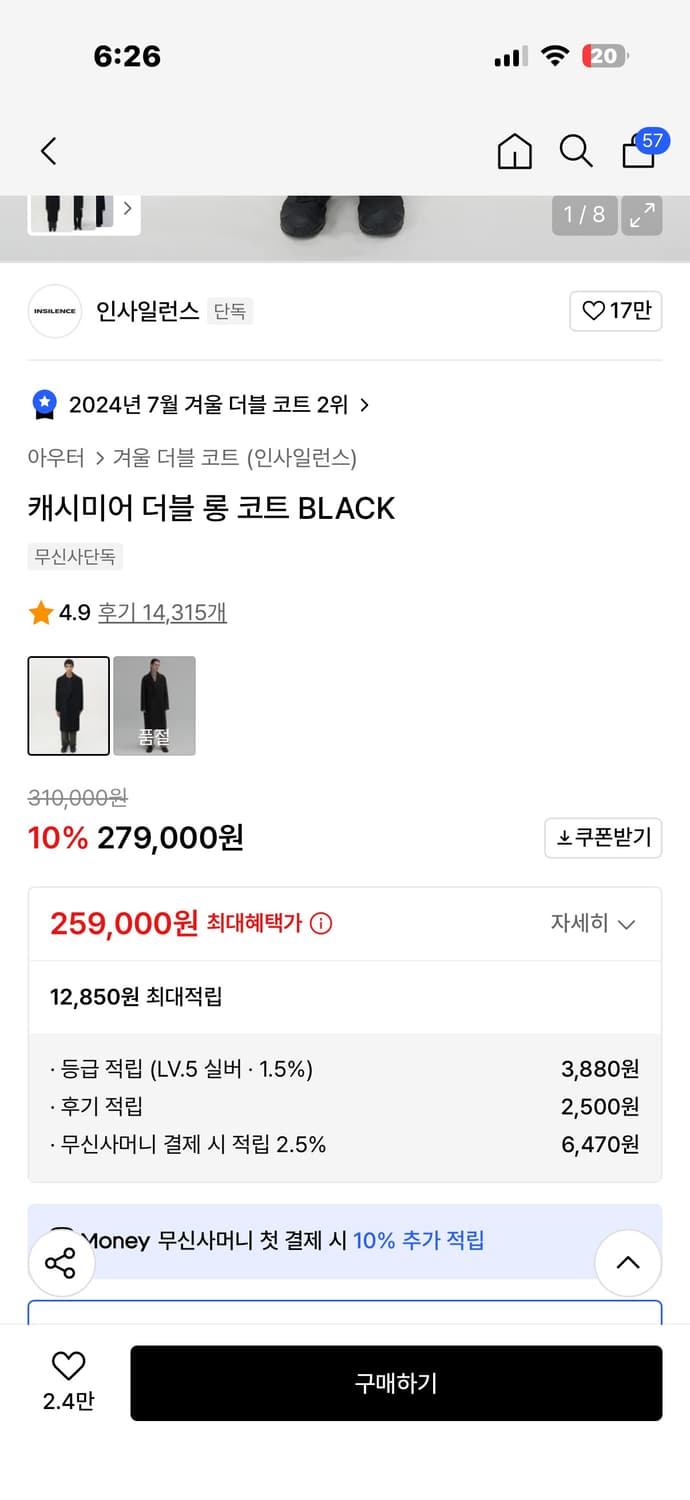Toggle the 17만 brand like heart

616,311
